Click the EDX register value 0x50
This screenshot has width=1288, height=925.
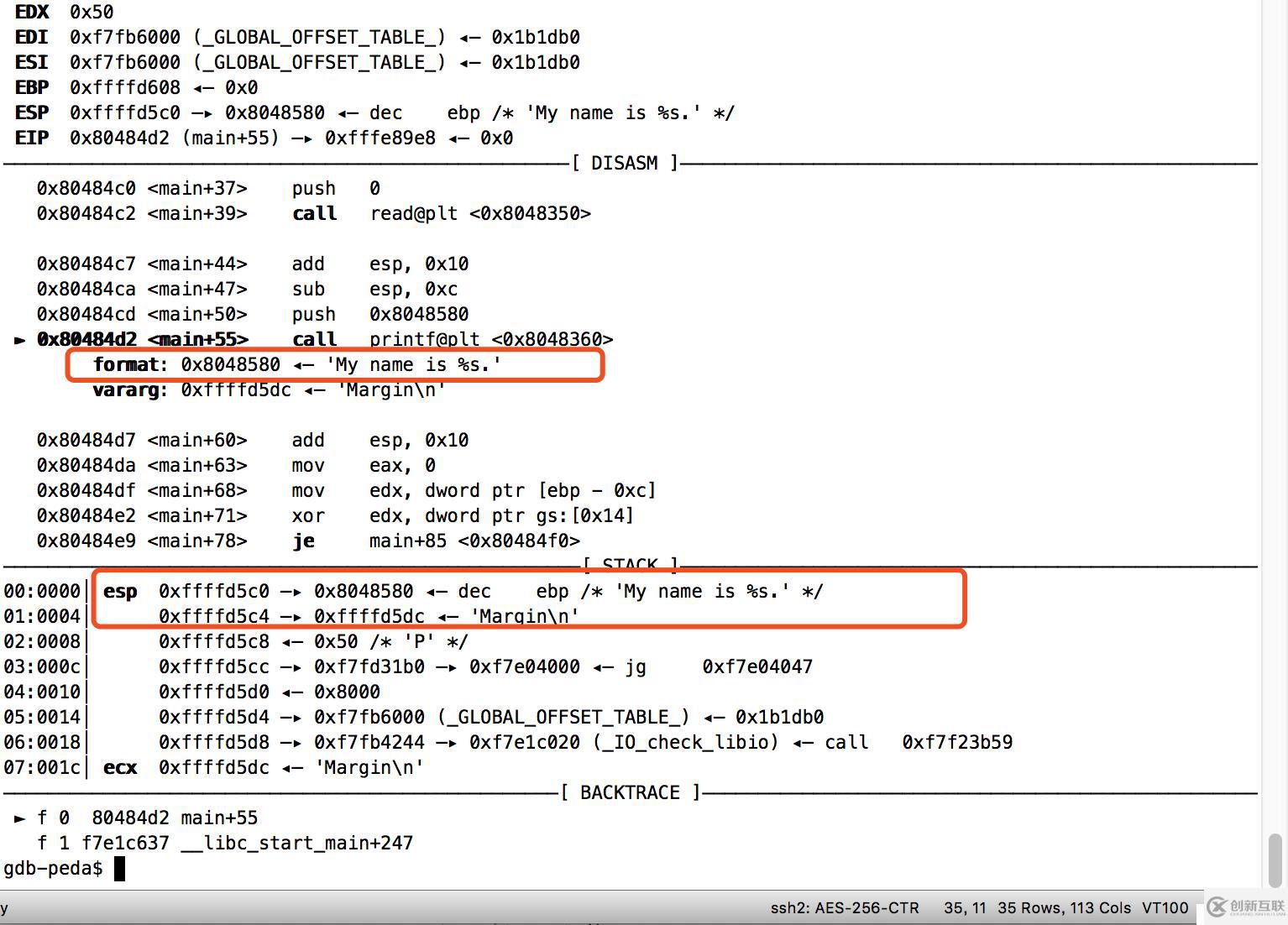tap(92, 12)
